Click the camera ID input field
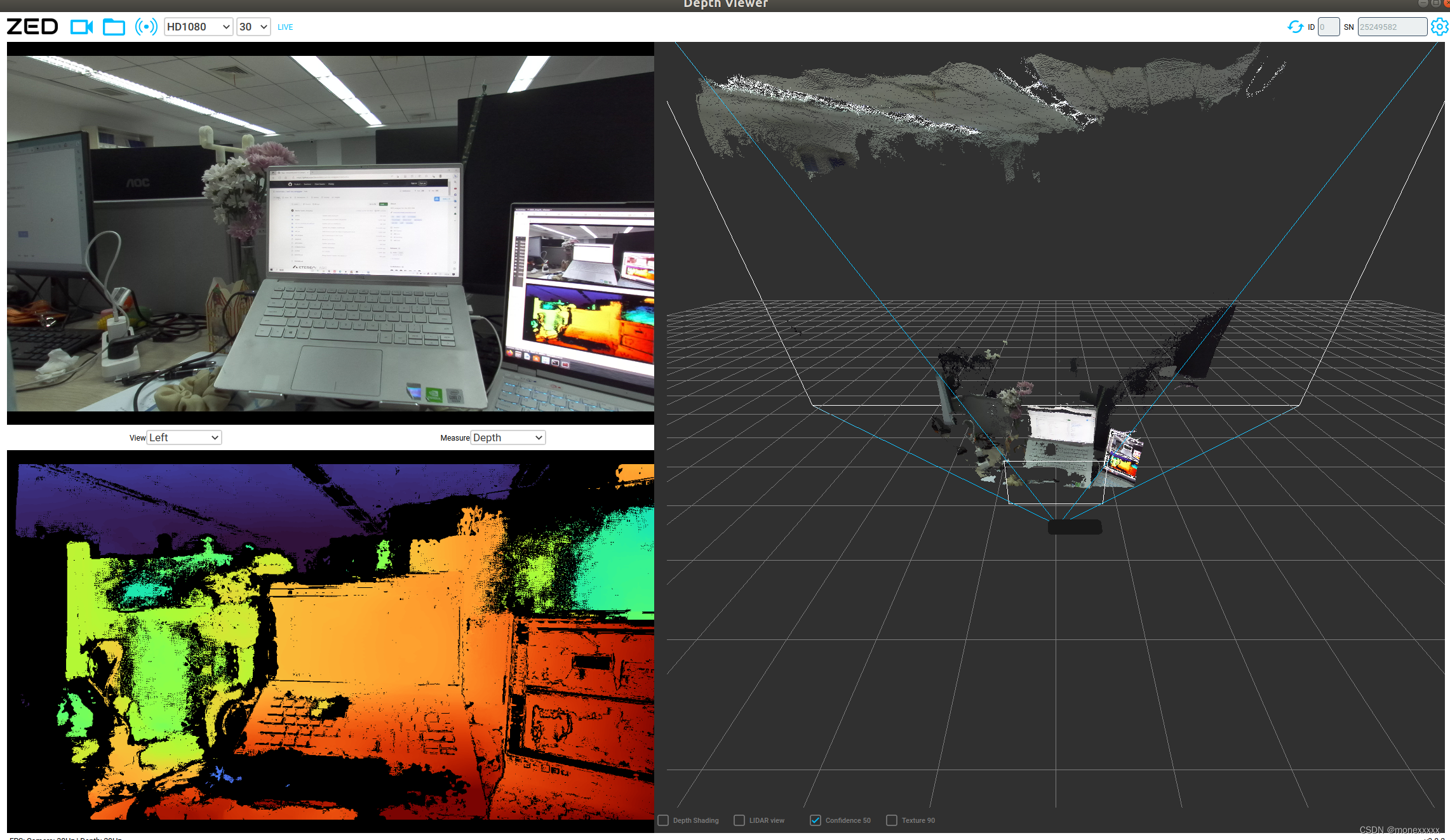The image size is (1450, 840). pyautogui.click(x=1328, y=27)
